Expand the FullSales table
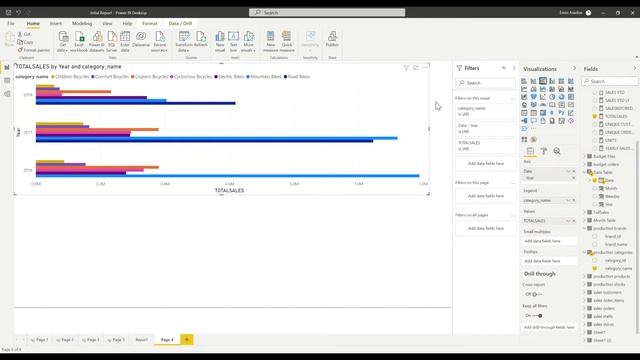The image size is (640, 360). pyautogui.click(x=584, y=212)
